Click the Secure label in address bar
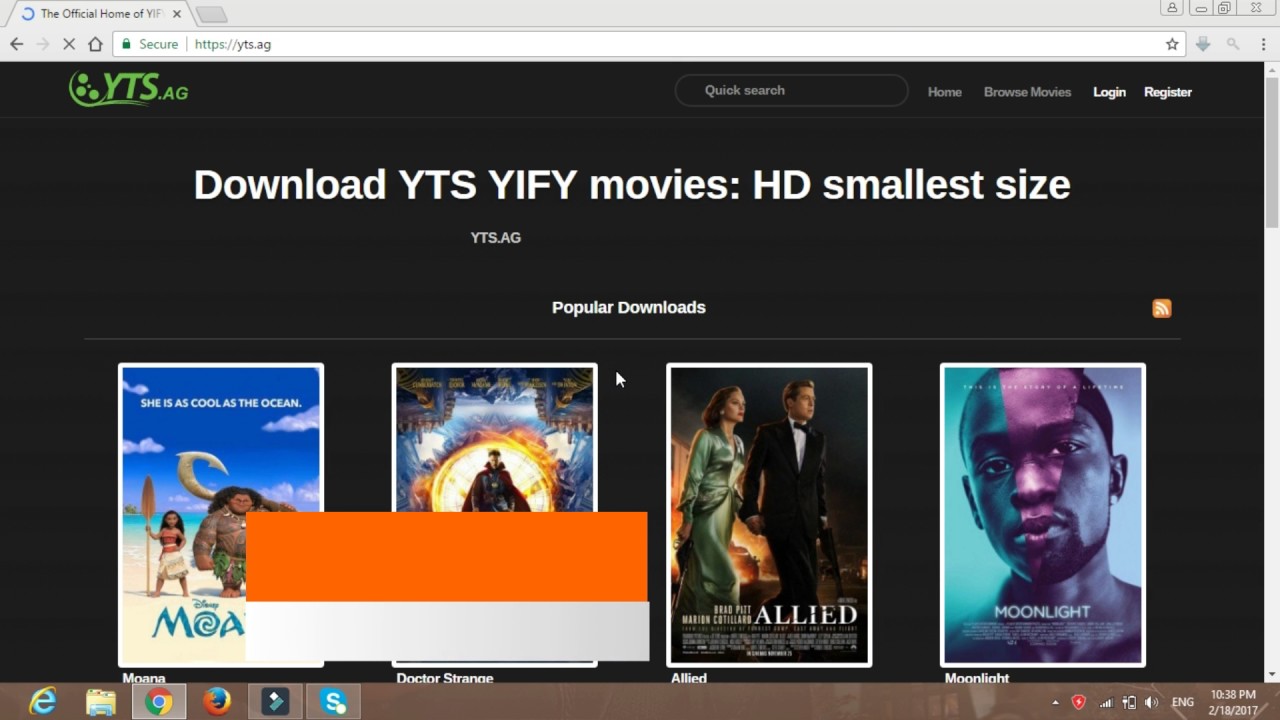The height and width of the screenshot is (720, 1280). tap(158, 44)
